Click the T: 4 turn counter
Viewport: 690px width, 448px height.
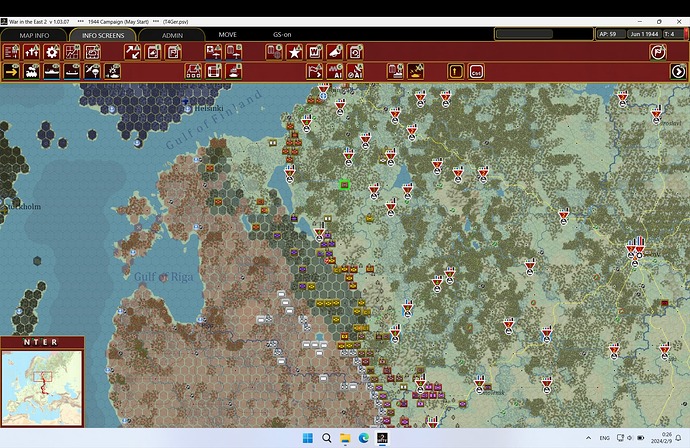tap(673, 34)
